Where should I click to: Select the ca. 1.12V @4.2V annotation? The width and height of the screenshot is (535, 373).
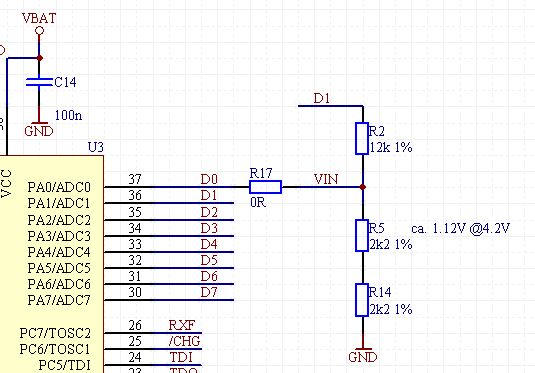pyautogui.click(x=461, y=228)
